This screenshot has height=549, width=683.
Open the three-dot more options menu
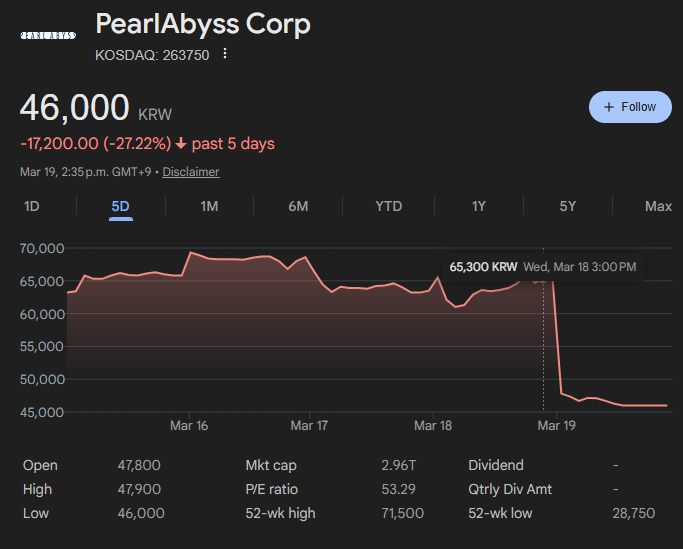click(x=224, y=54)
